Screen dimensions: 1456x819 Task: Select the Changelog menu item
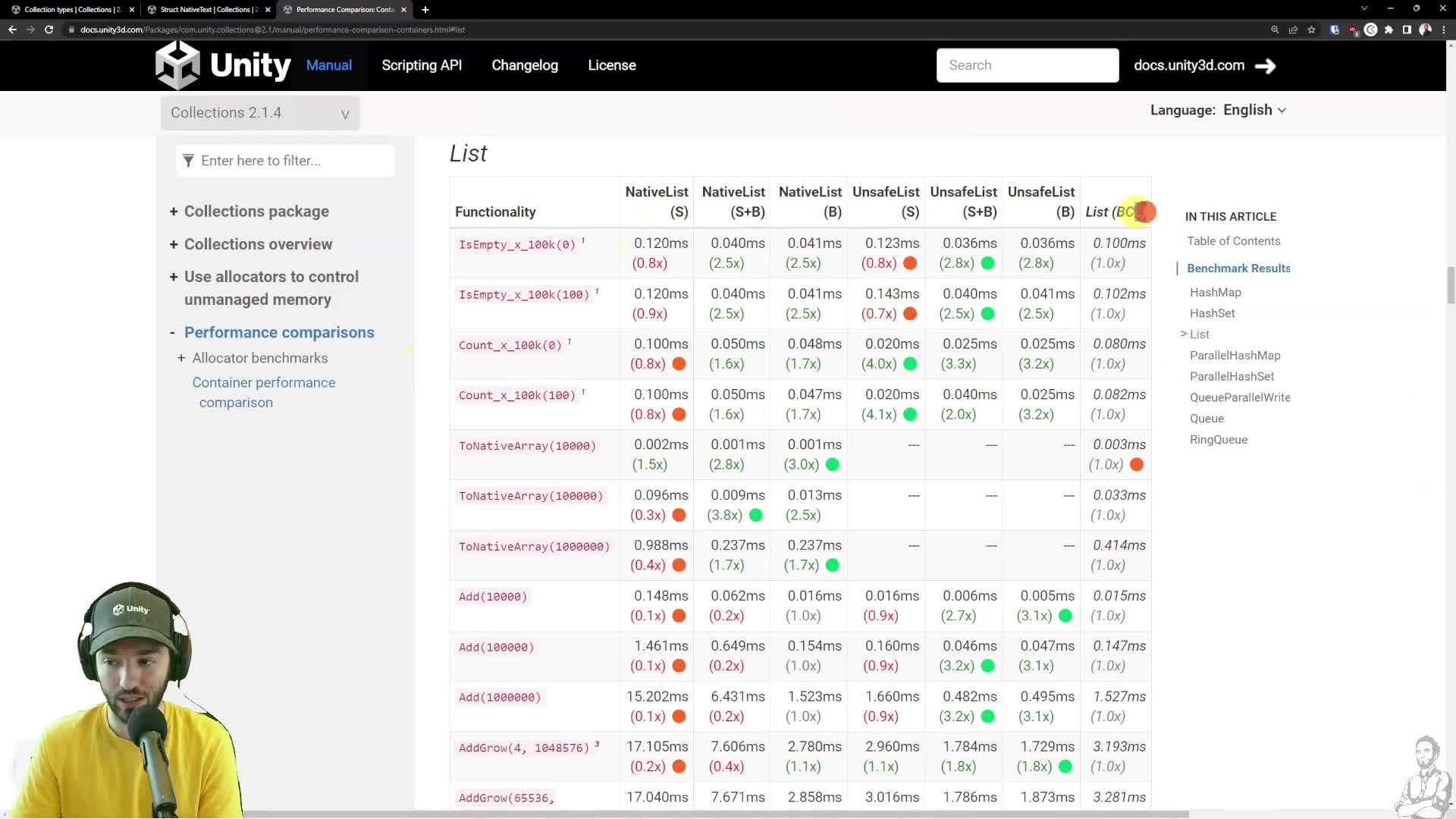(524, 65)
